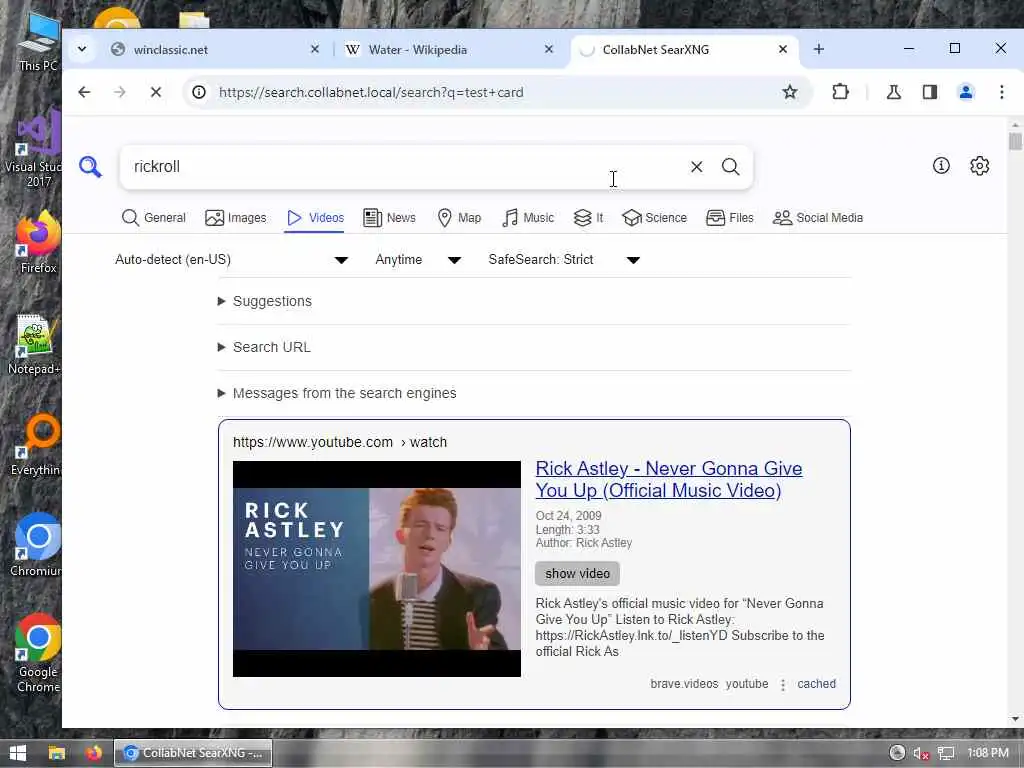Screen dimensions: 1024x768
Task: Open the result's three-dot options
Action: [x=782, y=684]
